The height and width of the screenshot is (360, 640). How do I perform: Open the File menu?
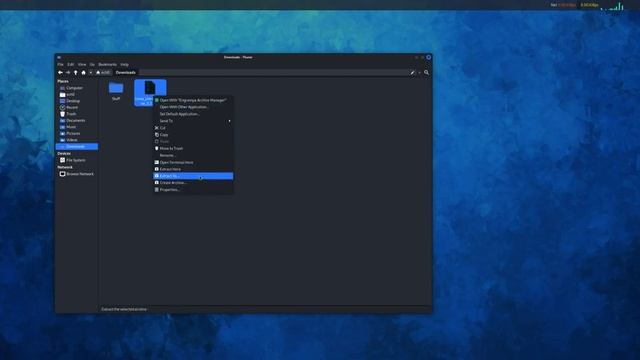pos(60,64)
